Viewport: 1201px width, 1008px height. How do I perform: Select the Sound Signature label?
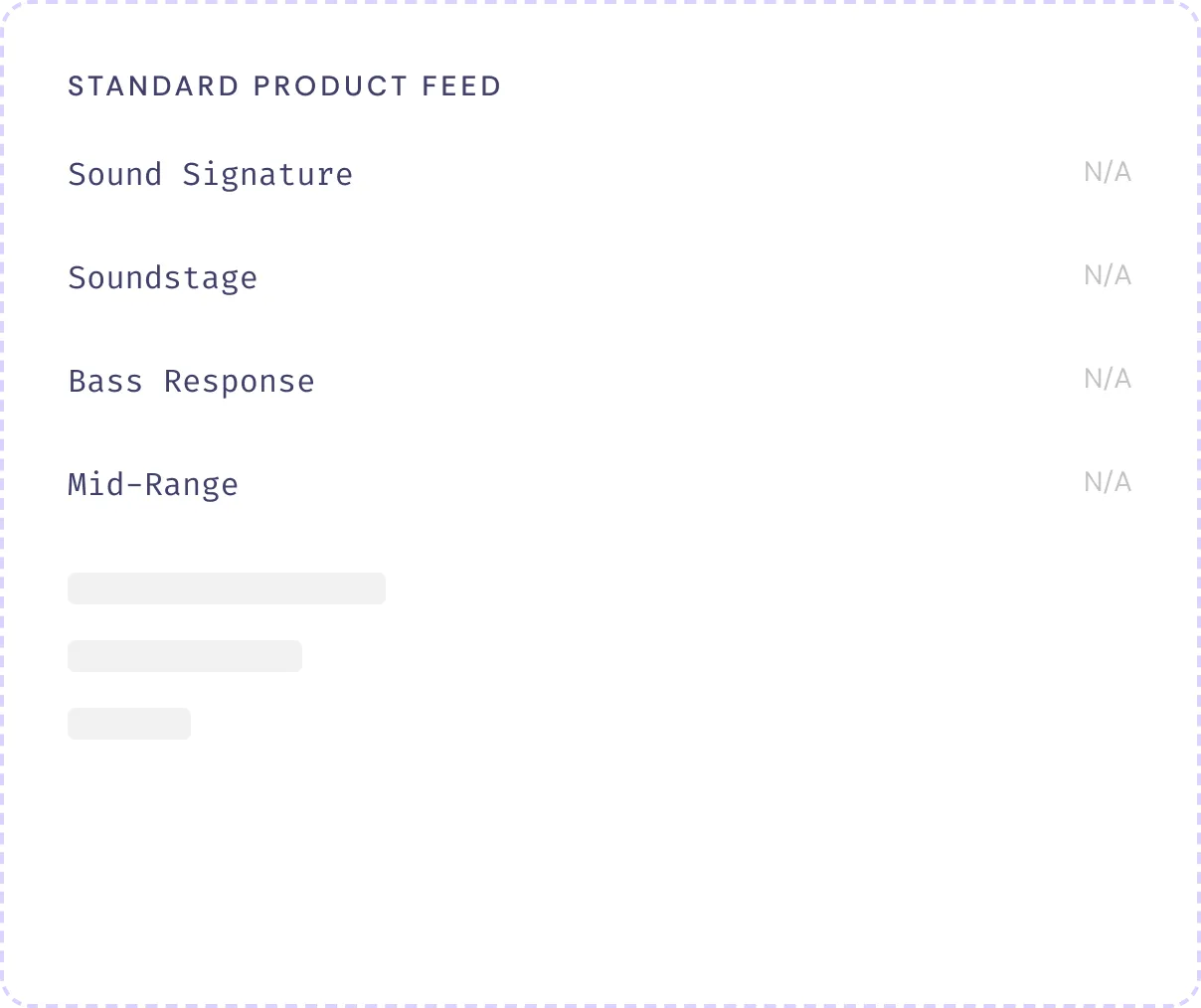210,175
